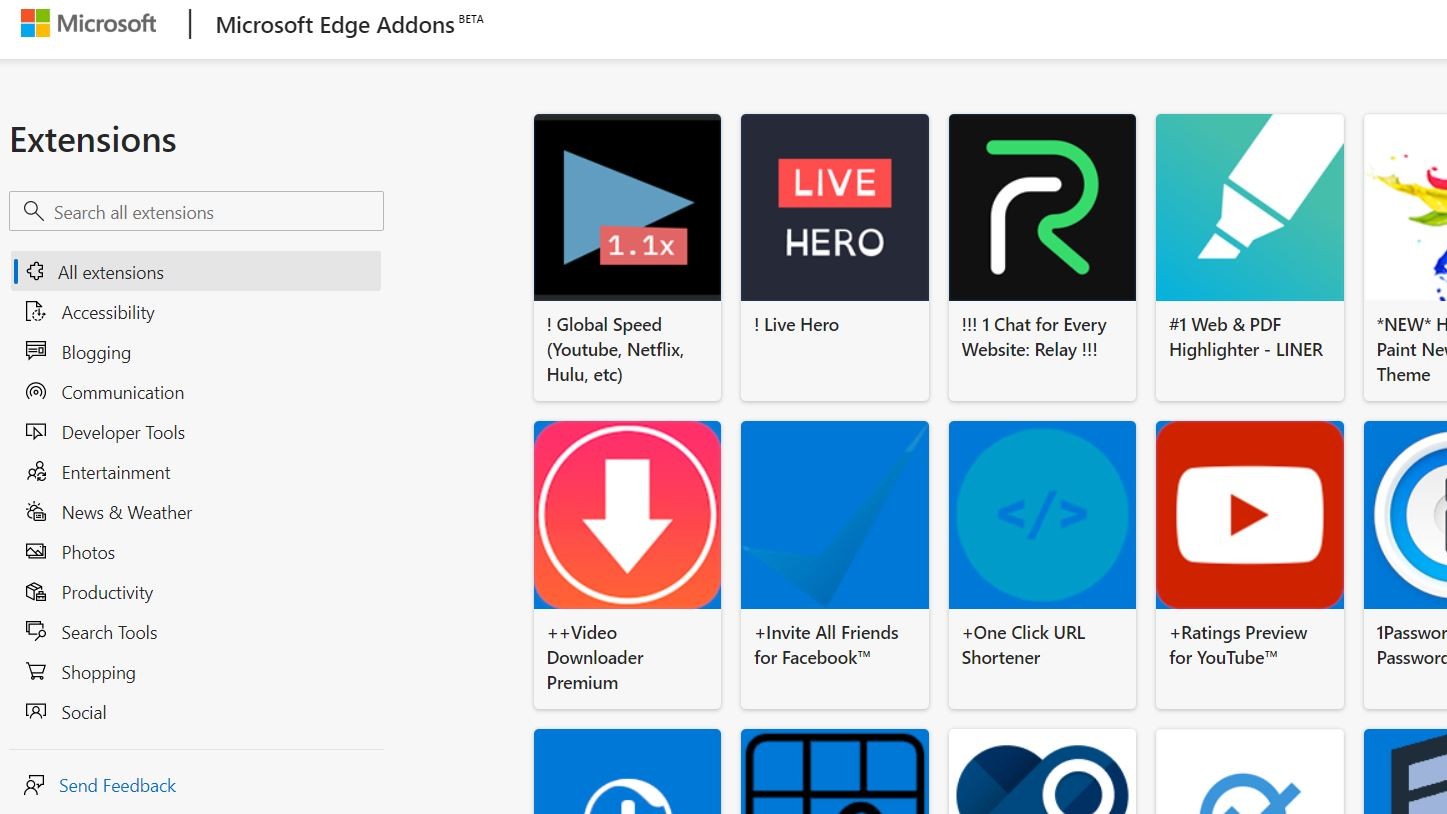This screenshot has width=1447, height=814.
Task: Click the Developer Tools category icon
Action: point(36,432)
